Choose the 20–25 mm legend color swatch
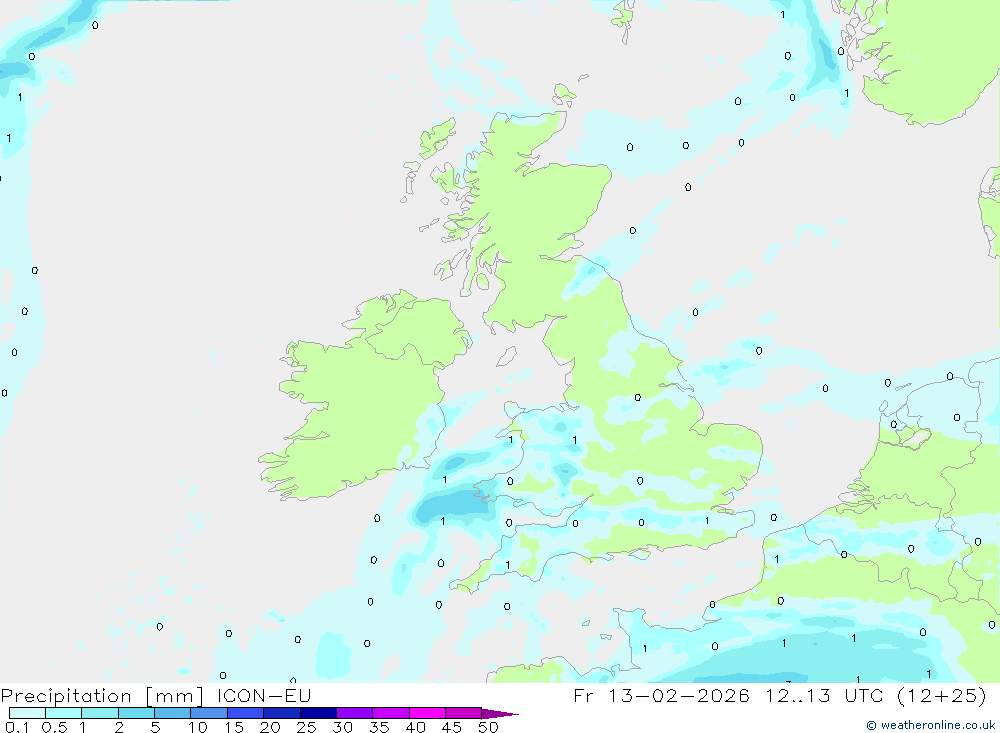This screenshot has height=733, width=1000. 282,713
